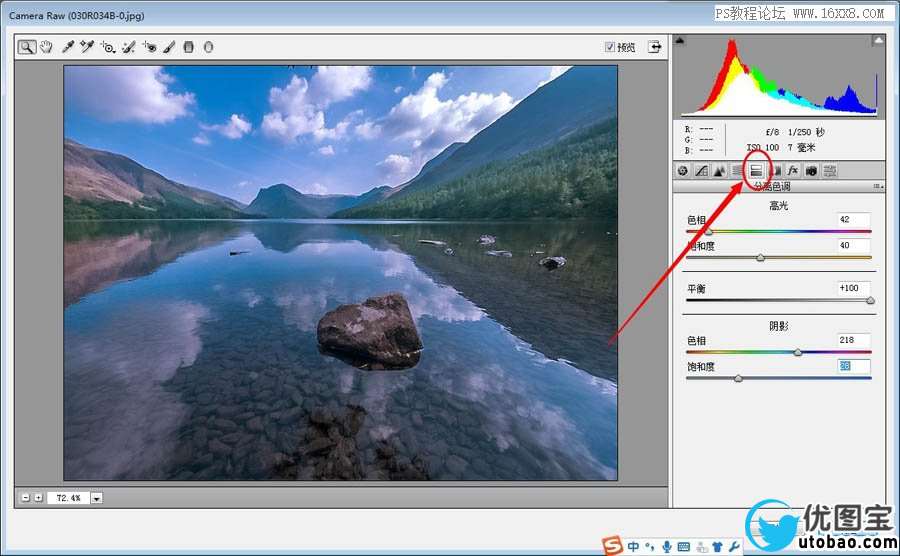Open the HSL / Grayscale panel tab

coord(738,170)
